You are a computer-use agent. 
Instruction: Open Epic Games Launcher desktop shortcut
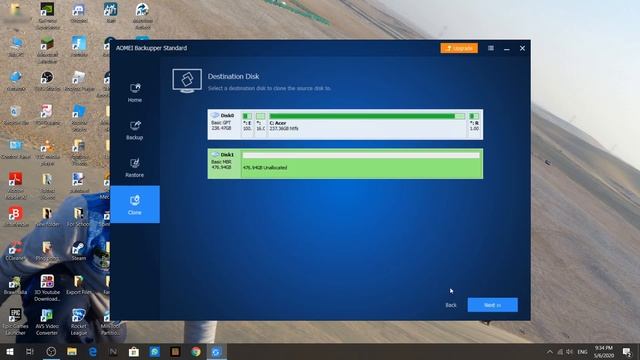point(16,322)
